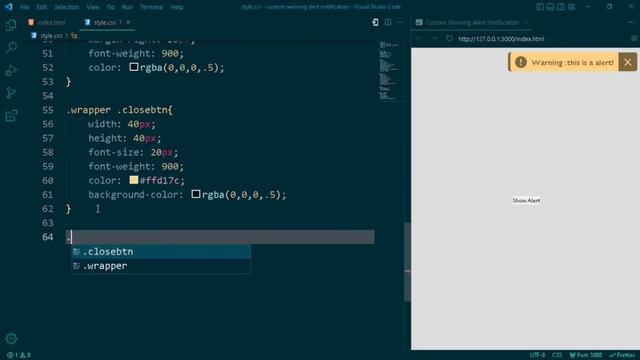Screen dimensions: 640x360
Task: Open color picker swatch on line 52
Action: 134,67
